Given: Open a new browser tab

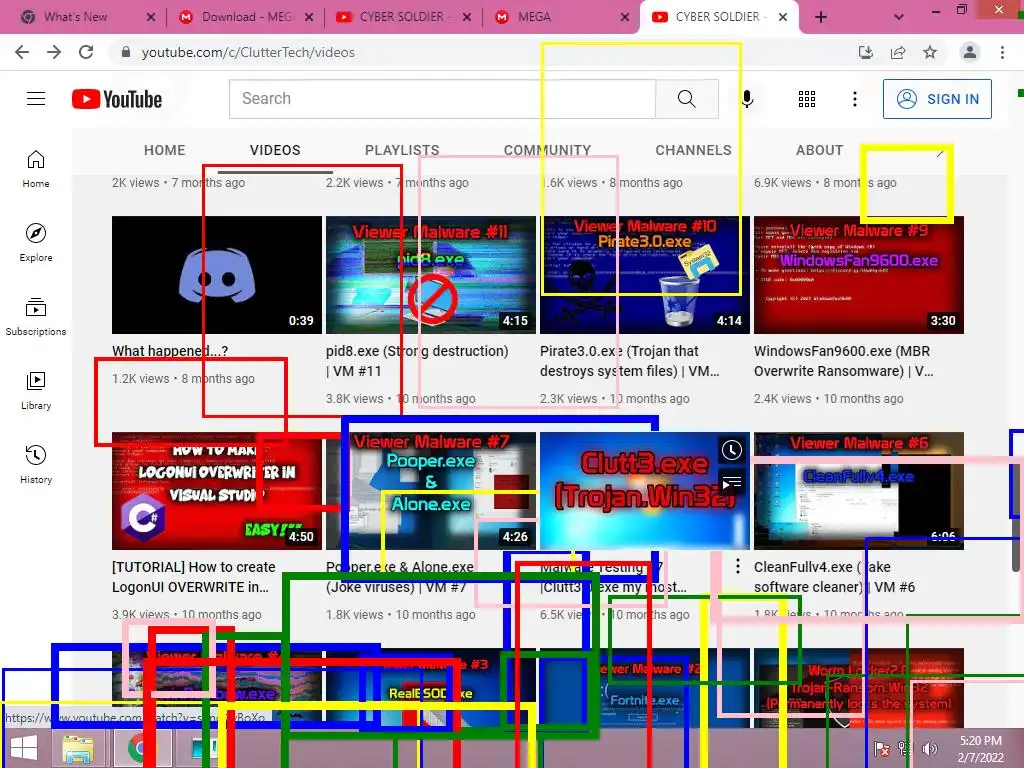Looking at the screenshot, I should (821, 17).
